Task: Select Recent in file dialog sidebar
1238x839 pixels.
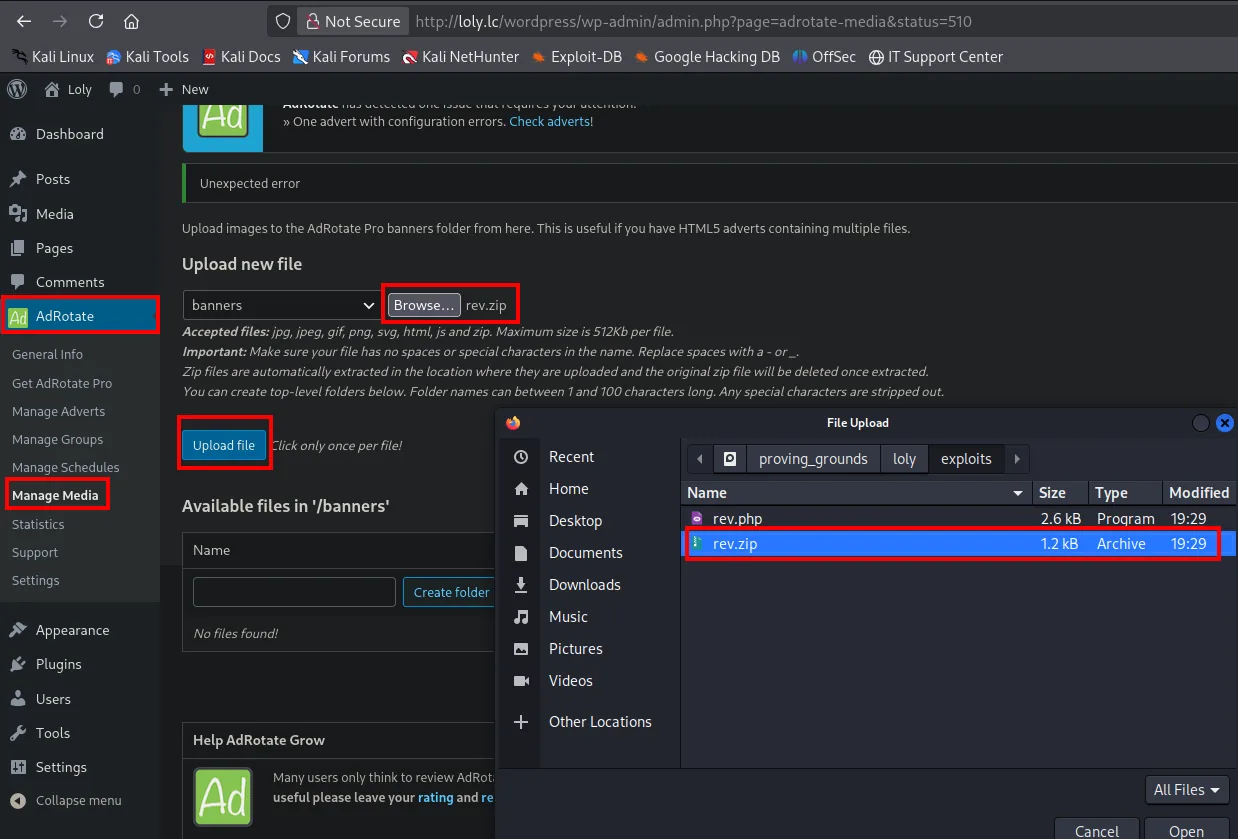Action: coord(589,457)
